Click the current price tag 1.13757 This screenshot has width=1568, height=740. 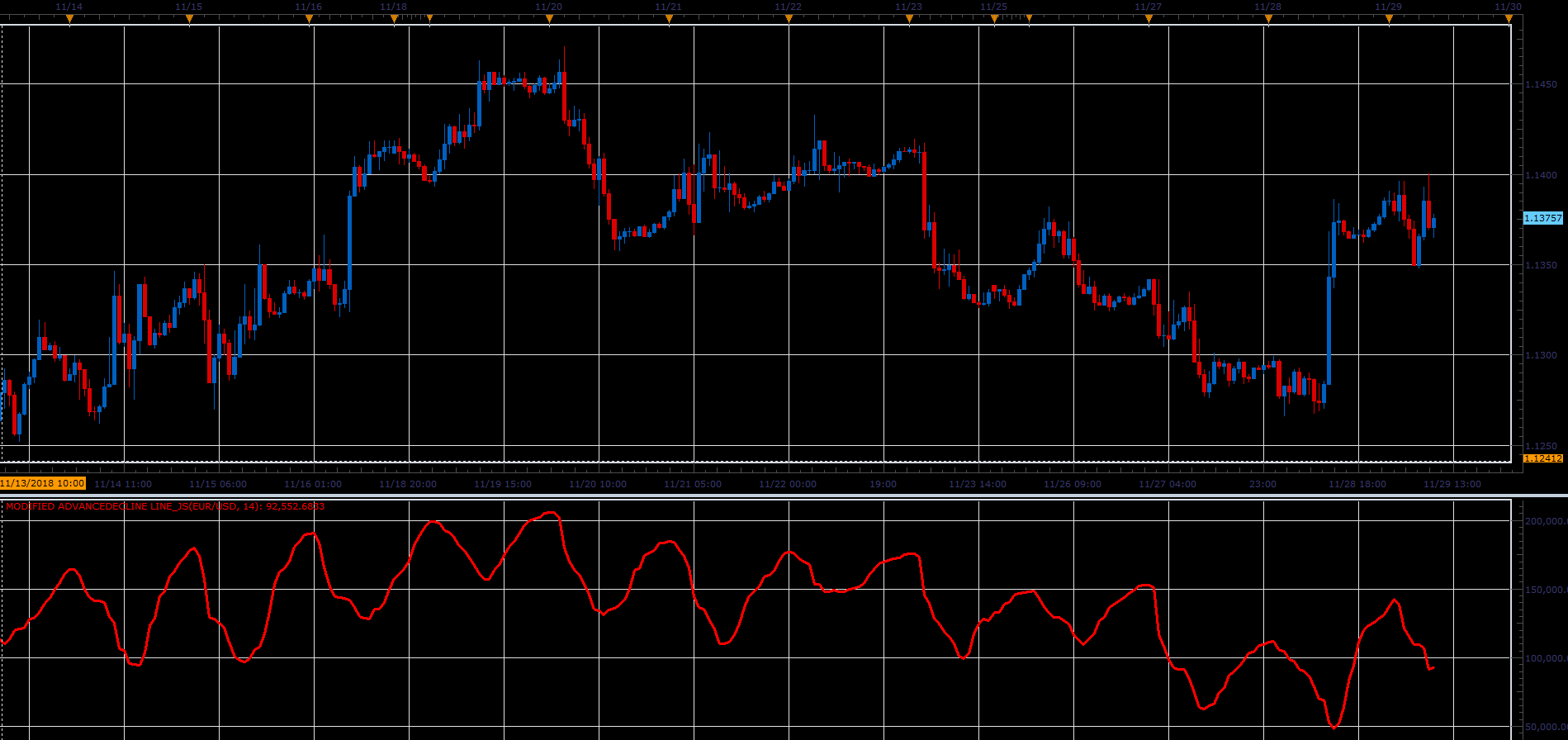1543,218
